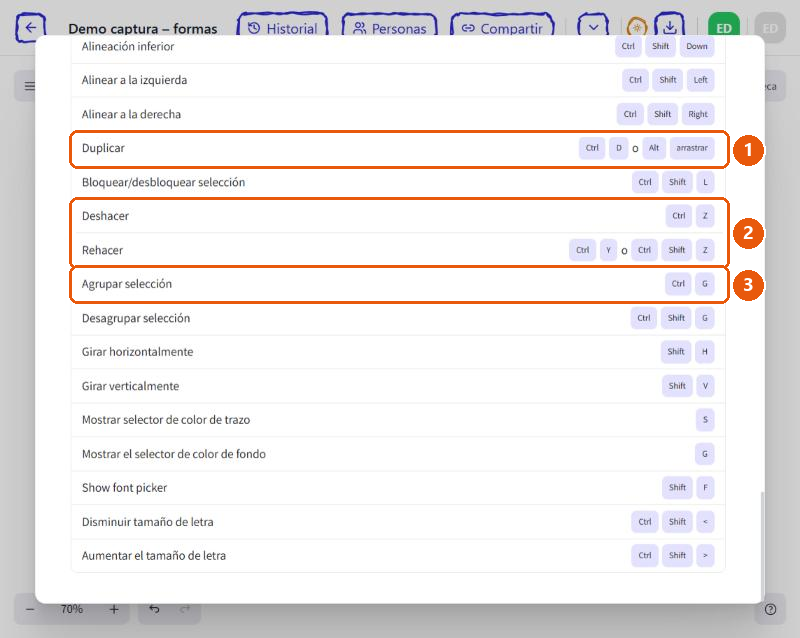Click "Disminuir tamaño de letra" label
The height and width of the screenshot is (638, 800).
147,522
